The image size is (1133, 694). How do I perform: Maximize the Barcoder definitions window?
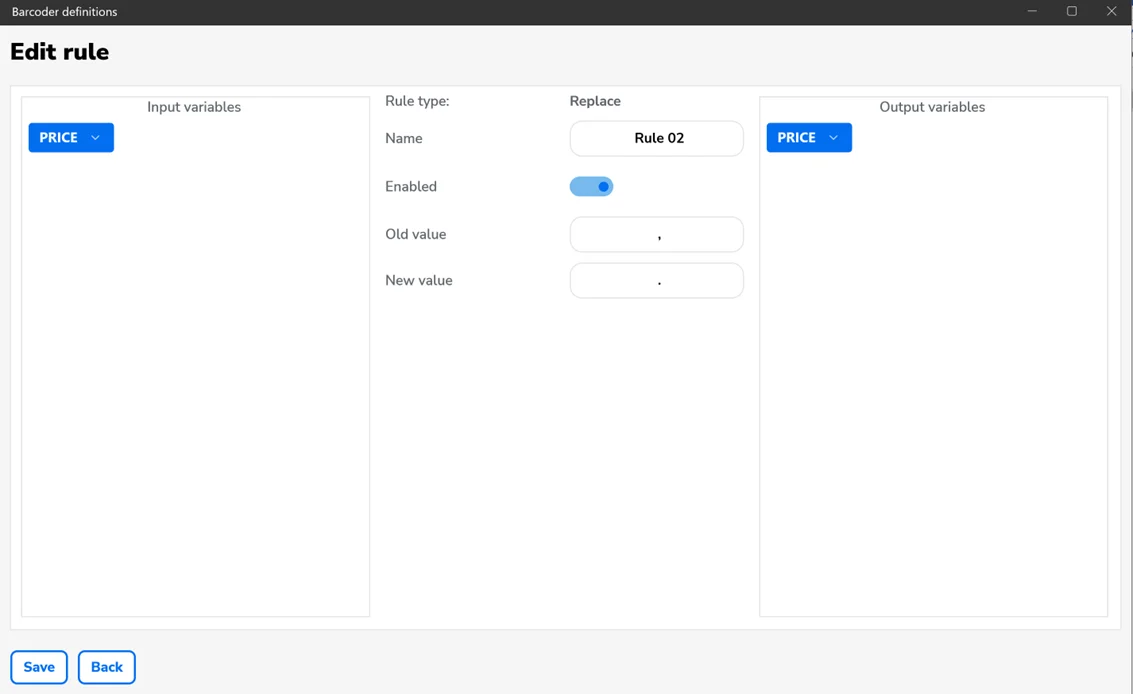[x=1072, y=12]
